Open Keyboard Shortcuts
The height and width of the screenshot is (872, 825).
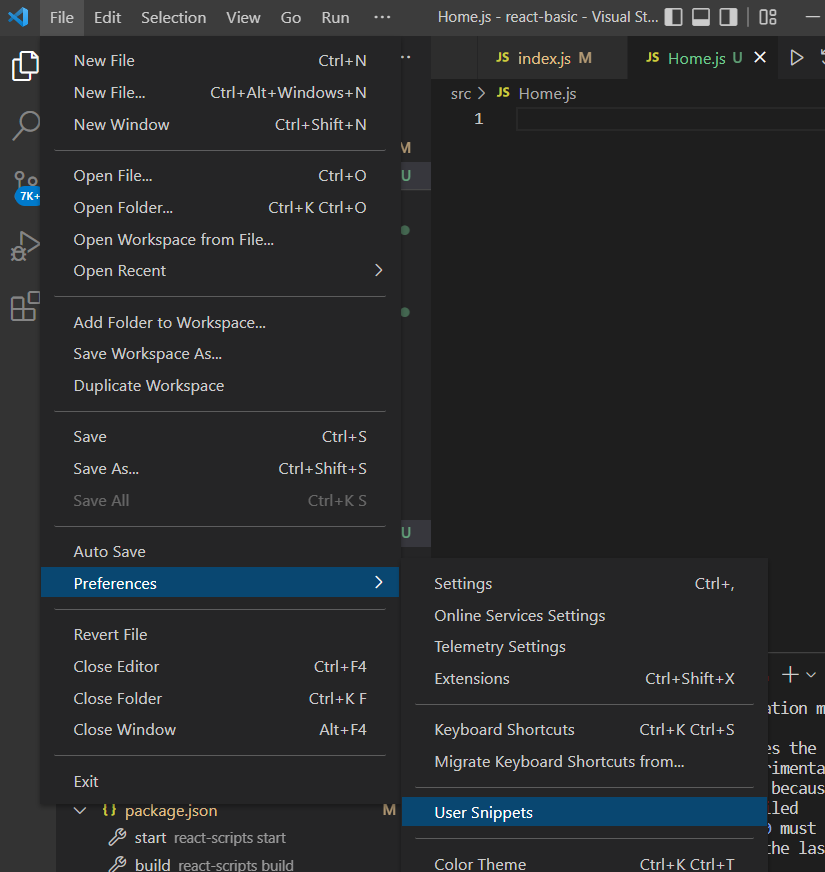pyautogui.click(x=584, y=730)
